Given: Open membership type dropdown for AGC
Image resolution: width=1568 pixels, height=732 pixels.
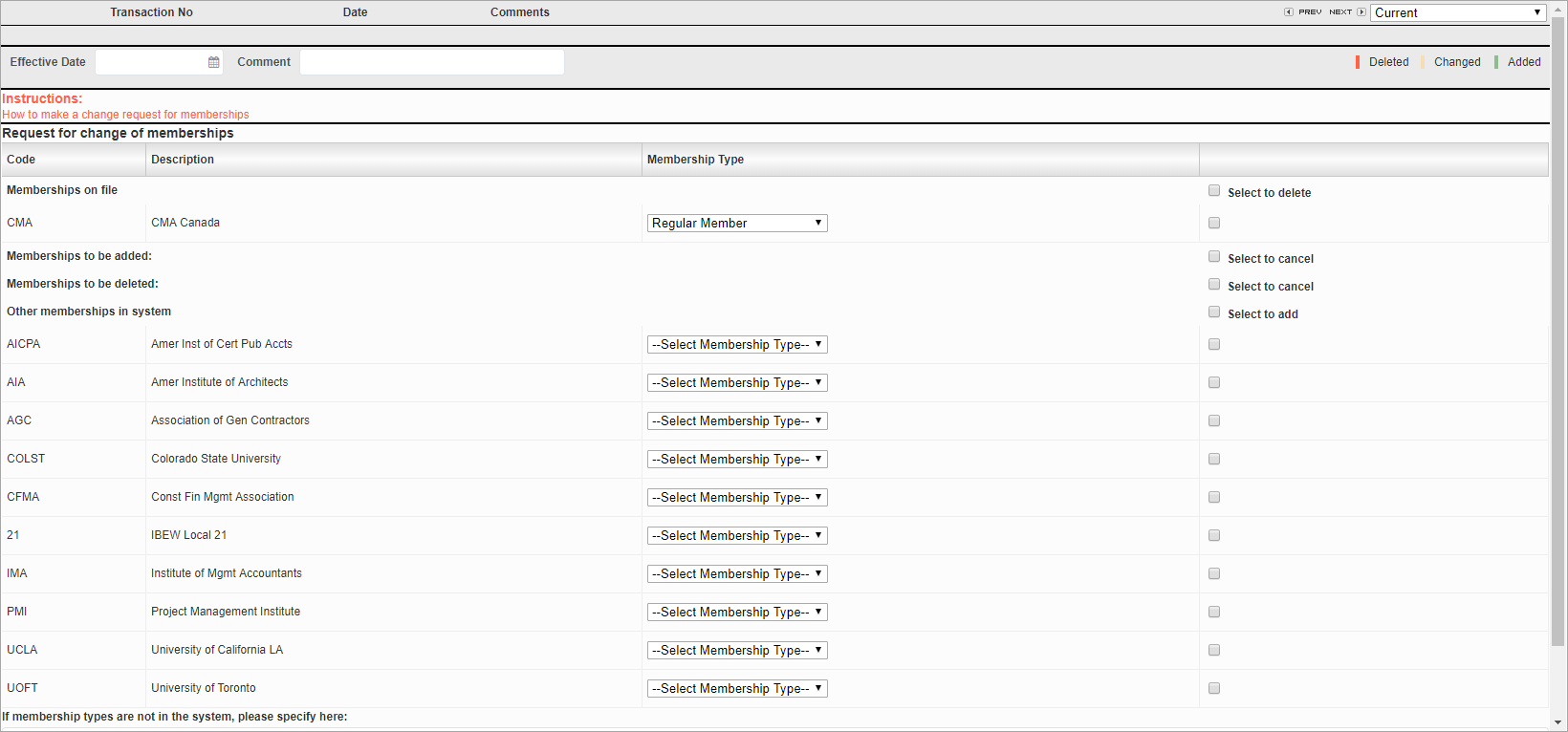Looking at the screenshot, I should (x=737, y=420).
